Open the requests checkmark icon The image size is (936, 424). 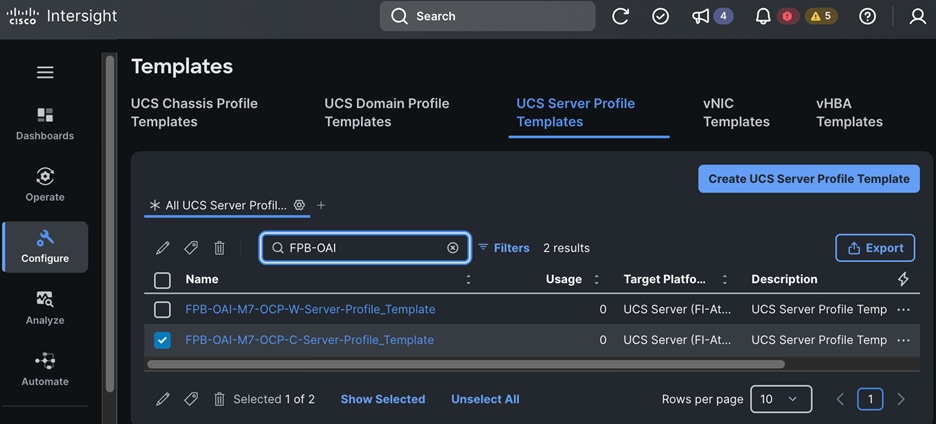click(x=660, y=16)
